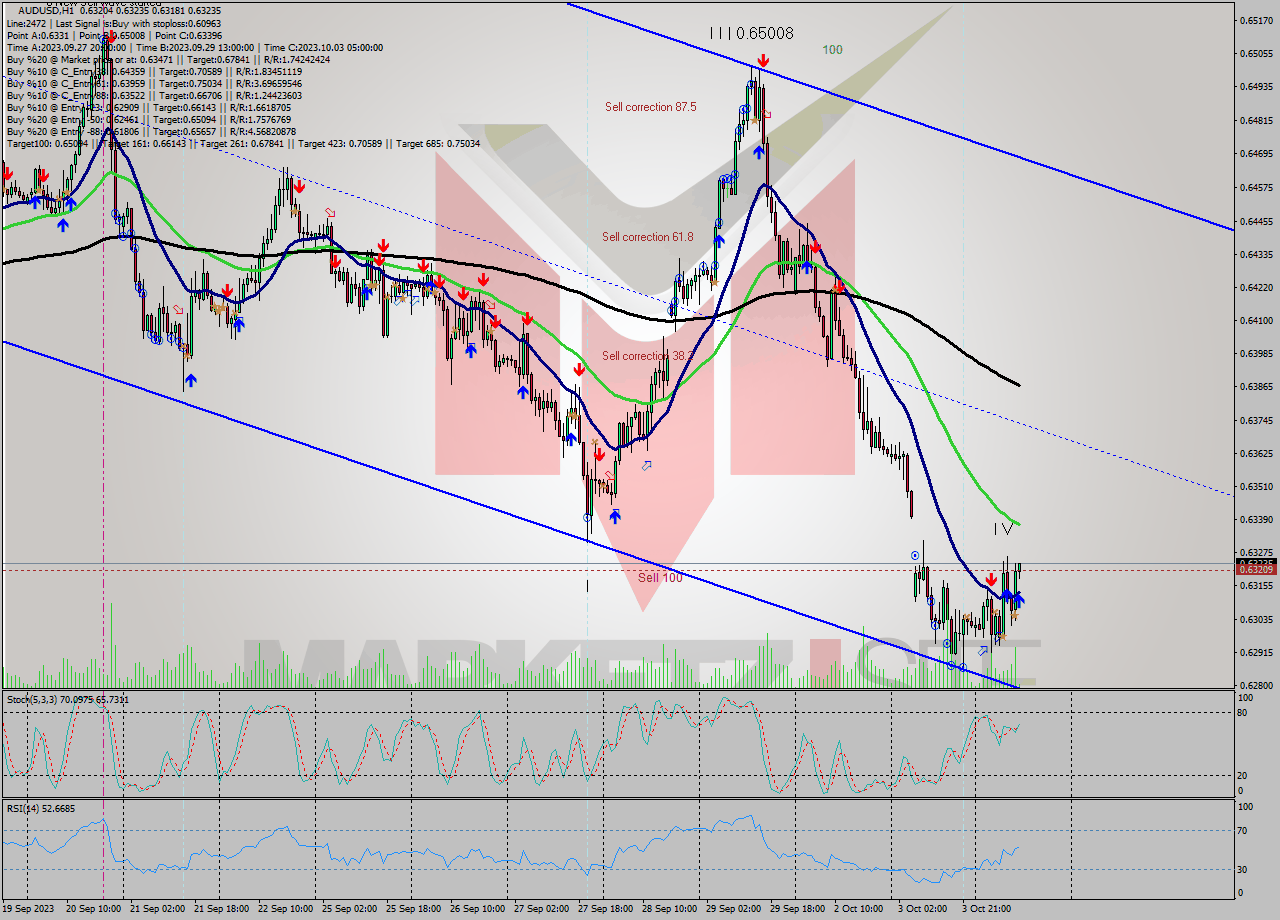
Task: Click the green '100' label near the peak
Action: pos(832,49)
